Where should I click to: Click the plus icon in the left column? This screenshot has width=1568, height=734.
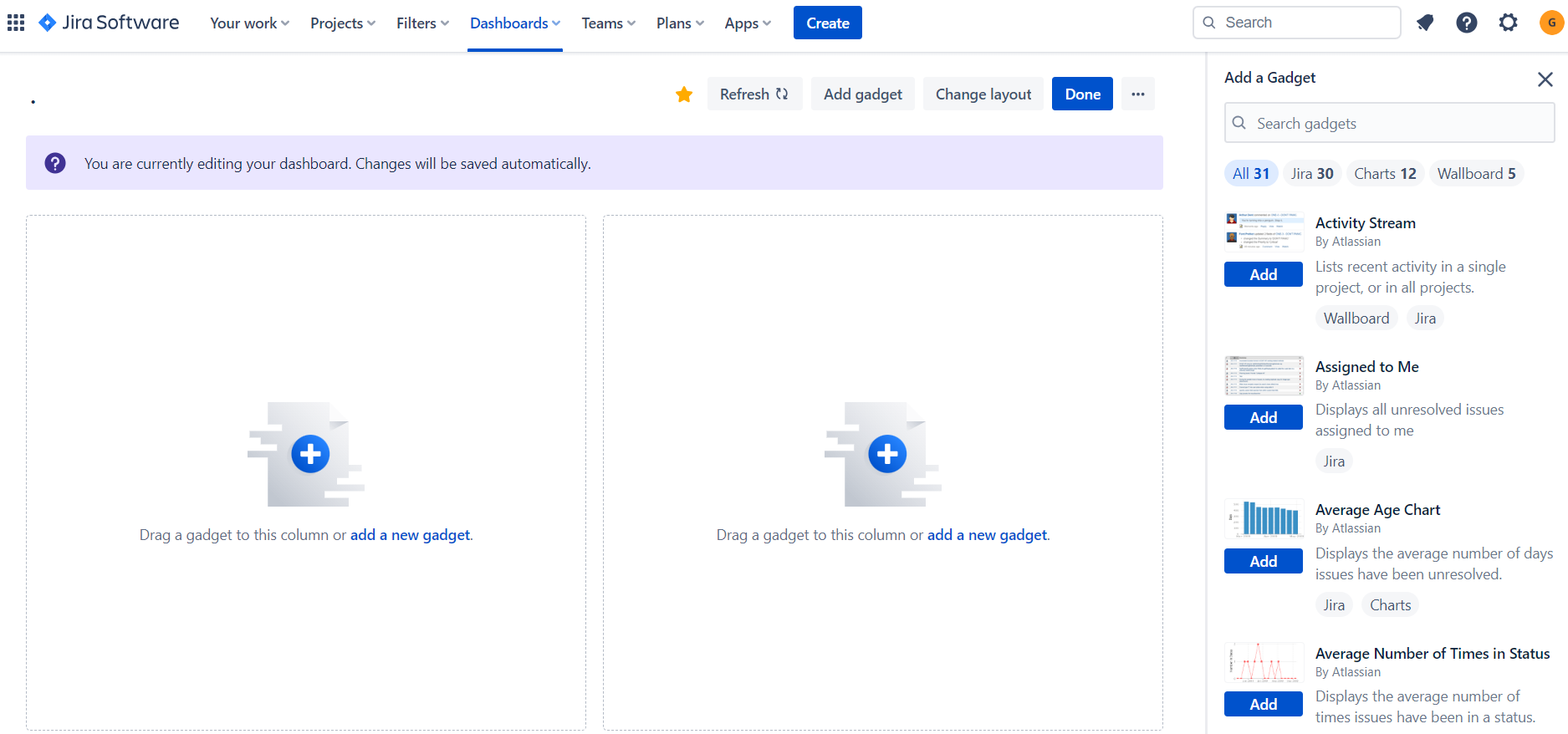pyautogui.click(x=310, y=454)
